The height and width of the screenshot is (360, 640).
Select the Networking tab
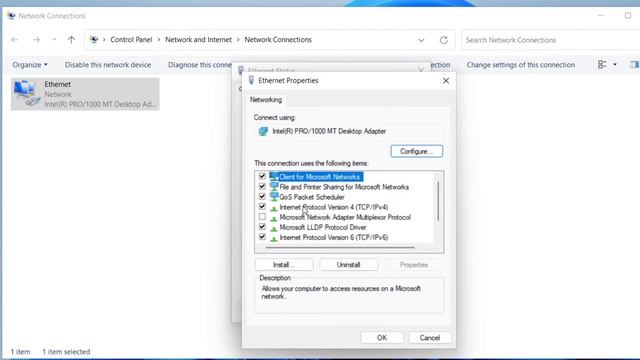(266, 100)
